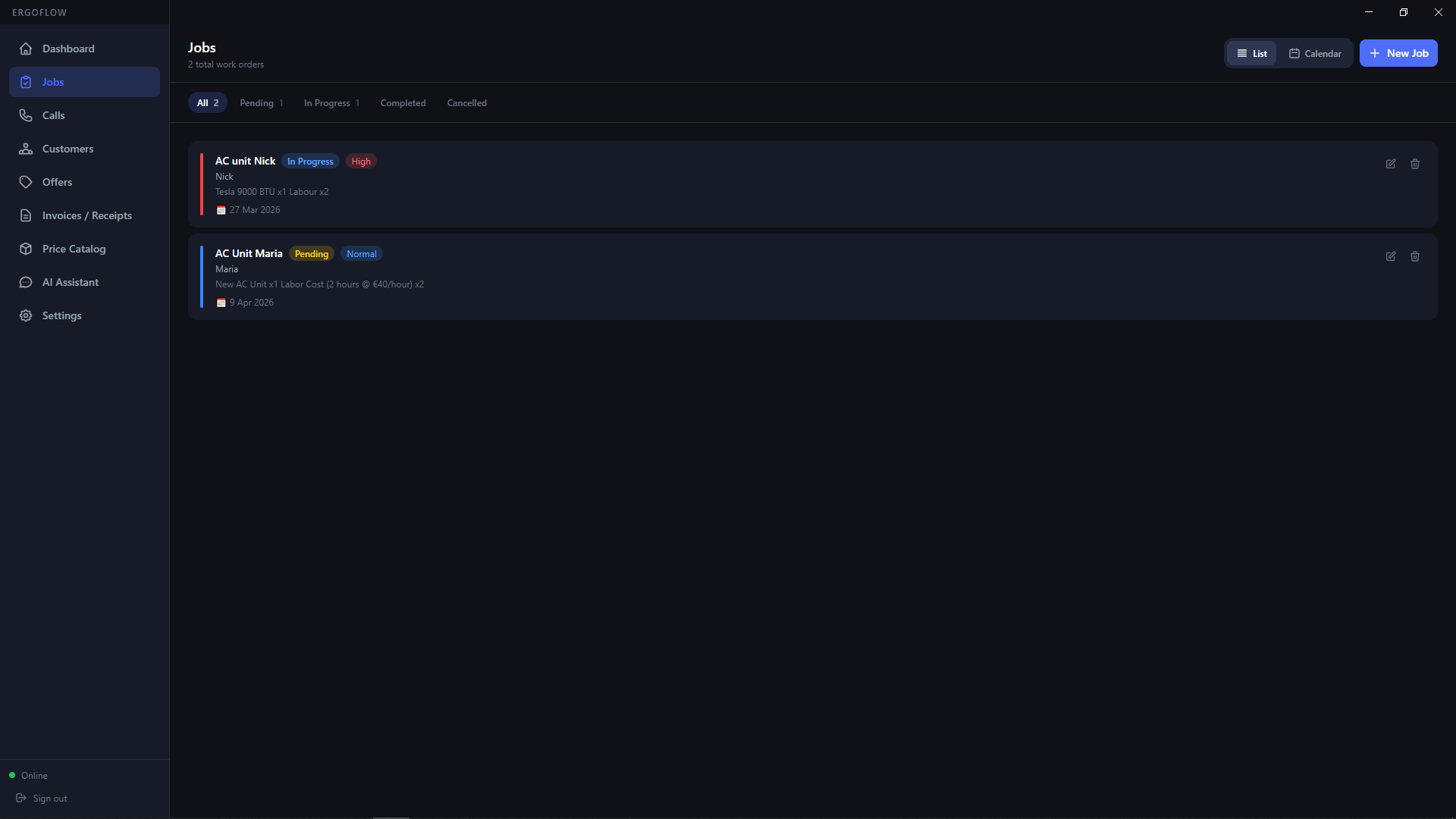The image size is (1456, 819).
Task: Click the Offers tag icon
Action: click(26, 182)
